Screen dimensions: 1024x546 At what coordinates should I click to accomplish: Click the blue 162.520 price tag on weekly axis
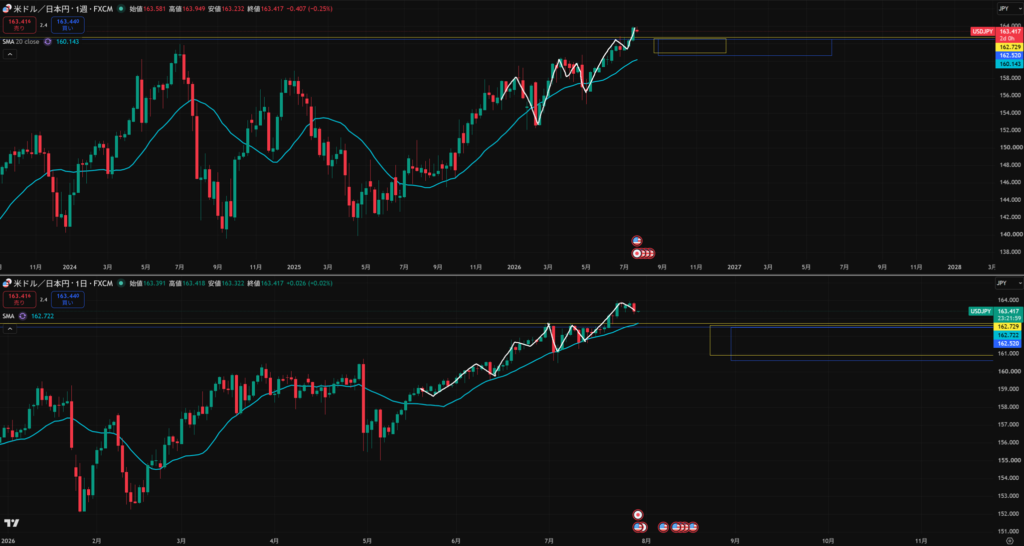point(1008,56)
